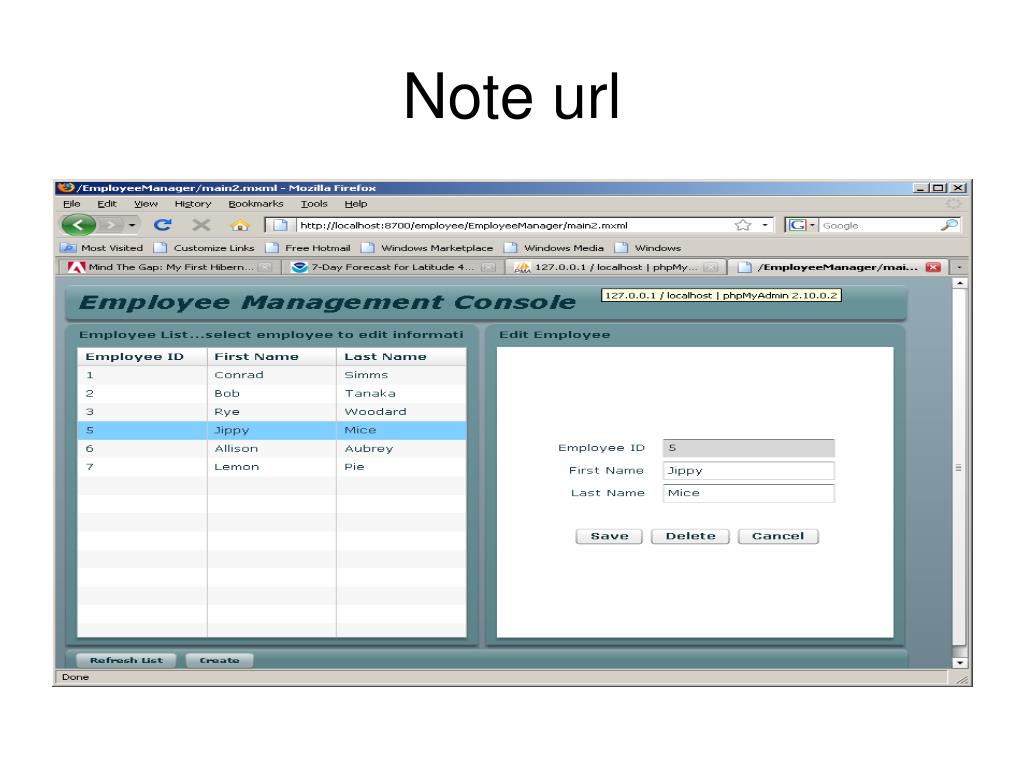Close the EmployeeManager tab with red X
The image size is (1024, 768).
(933, 267)
